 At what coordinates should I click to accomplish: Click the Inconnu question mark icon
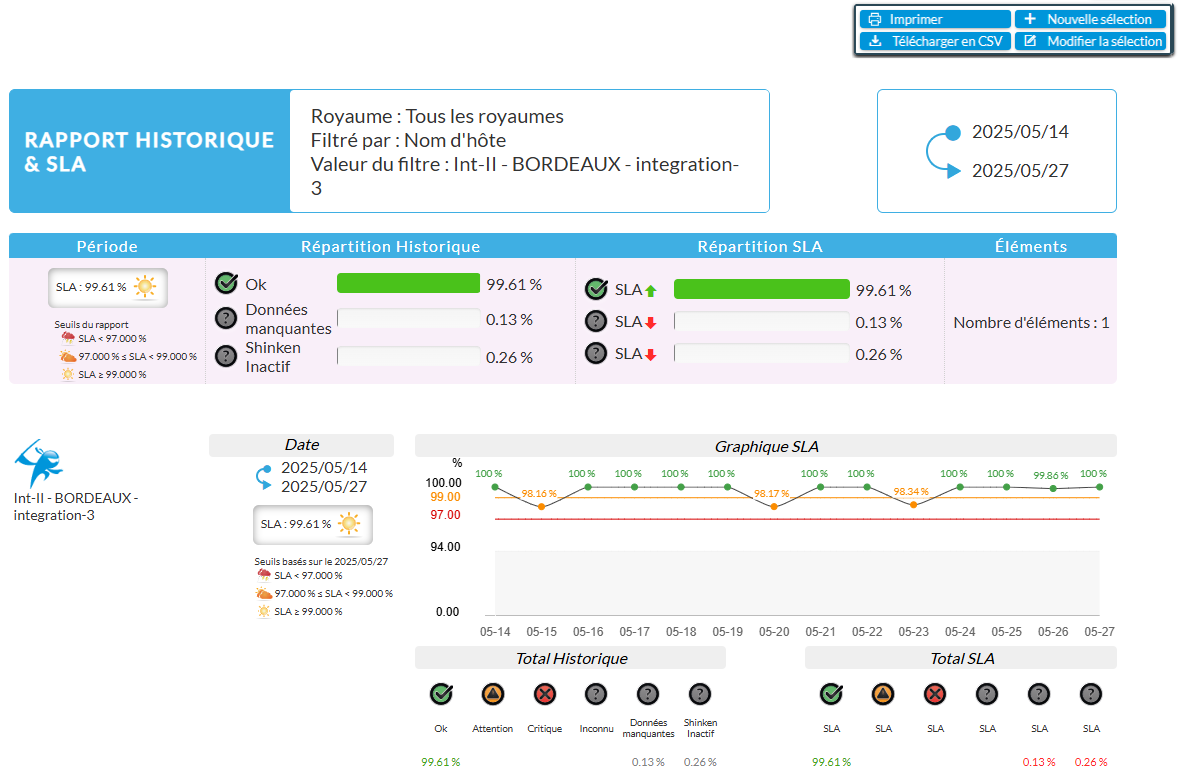click(596, 694)
